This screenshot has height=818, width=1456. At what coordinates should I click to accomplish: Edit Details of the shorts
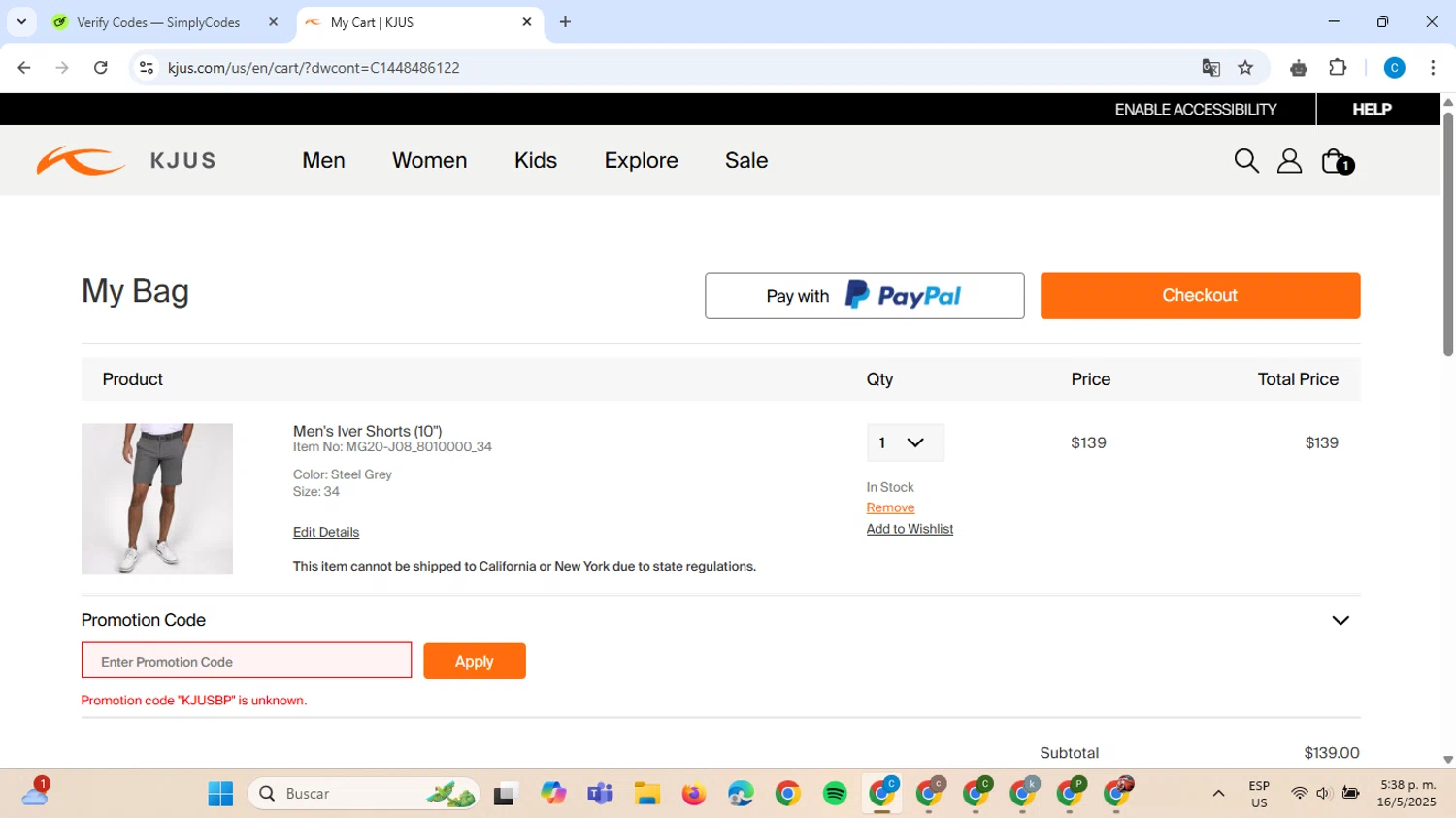pyautogui.click(x=326, y=532)
